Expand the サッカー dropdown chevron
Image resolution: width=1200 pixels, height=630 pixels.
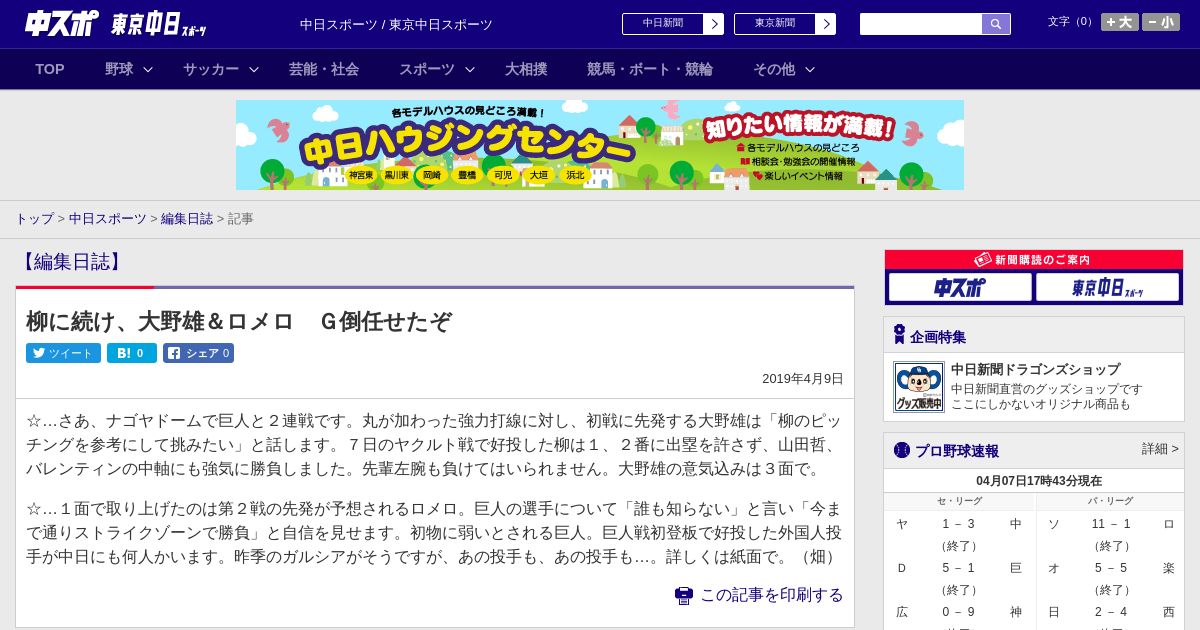(254, 69)
